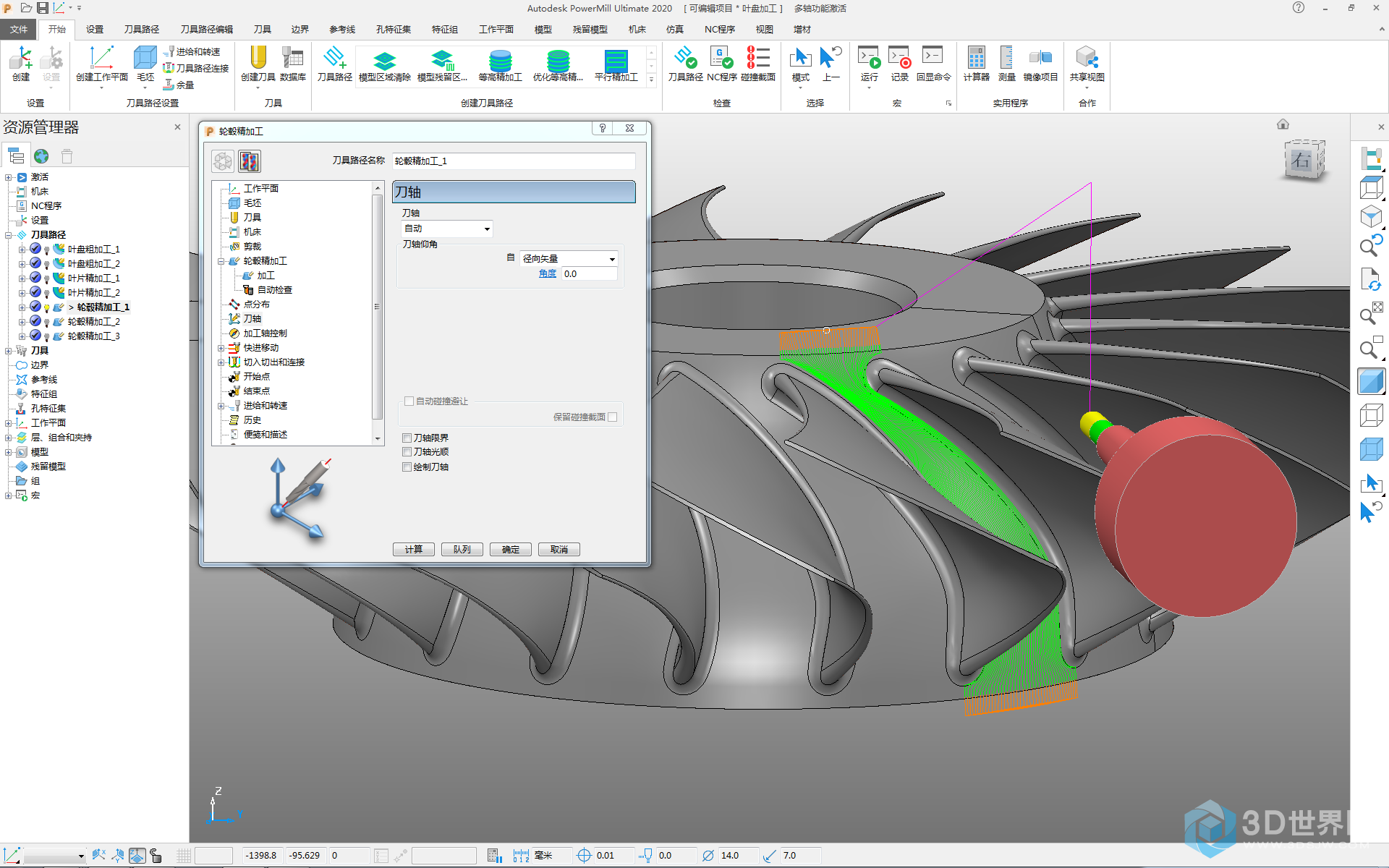This screenshot has height=868, width=1389.
Task: Click the globe icon in explorer panel
Action: (41, 156)
